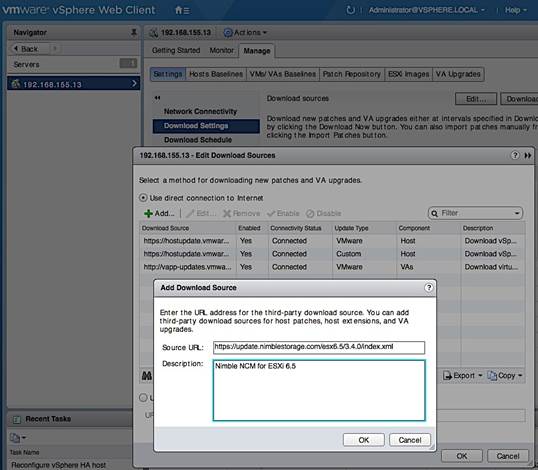Open the Recent Tasks filter dropdown

click(18, 437)
